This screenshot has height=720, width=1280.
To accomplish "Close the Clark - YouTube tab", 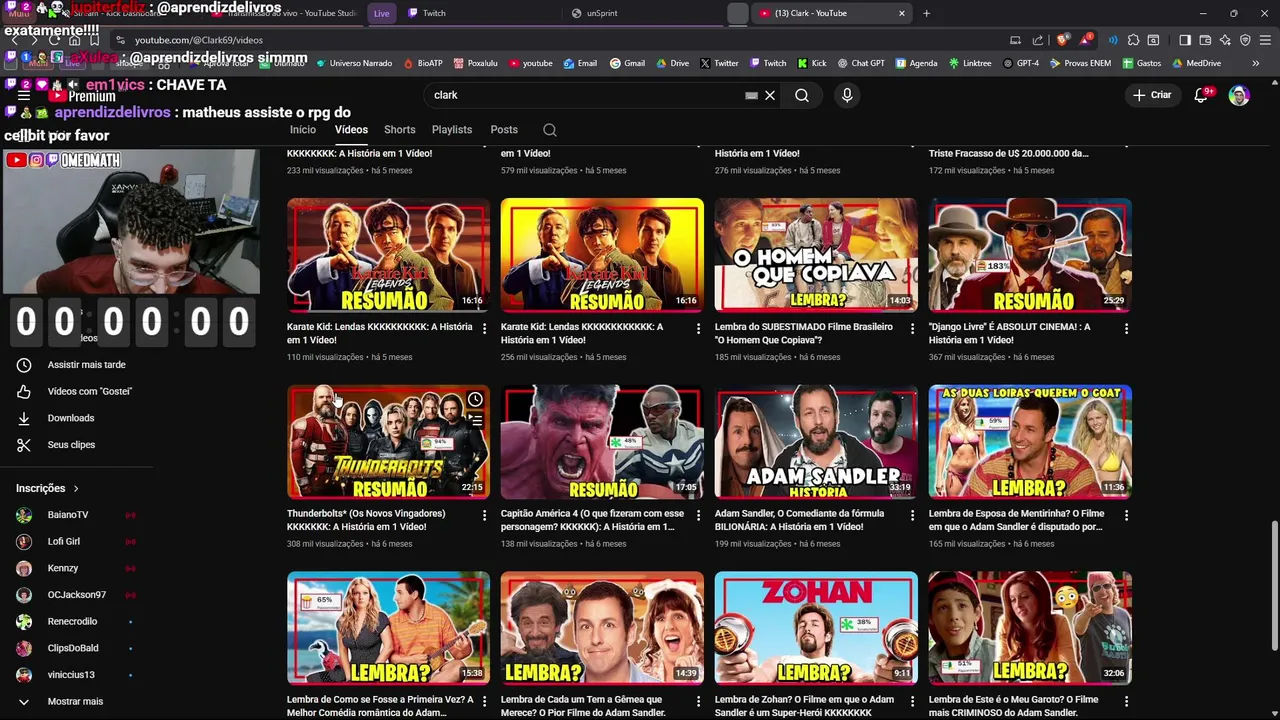I will [902, 13].
